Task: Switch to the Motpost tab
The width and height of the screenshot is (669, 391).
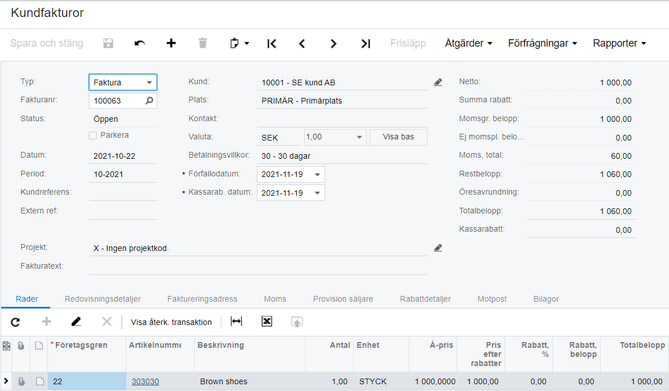Action: tap(492, 299)
